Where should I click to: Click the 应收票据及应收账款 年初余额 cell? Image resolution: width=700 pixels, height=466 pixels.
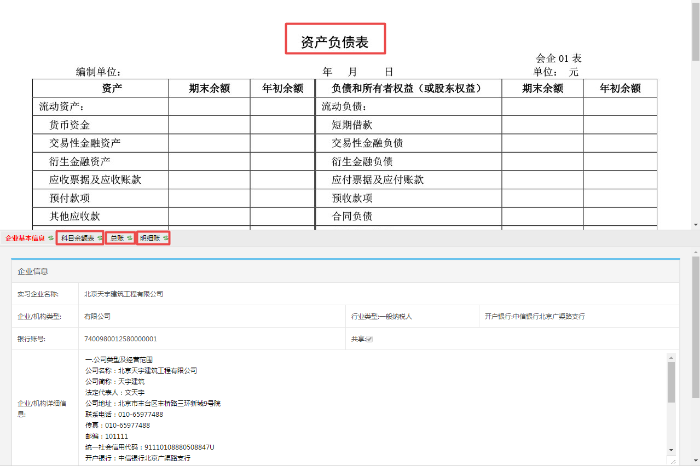coord(282,180)
